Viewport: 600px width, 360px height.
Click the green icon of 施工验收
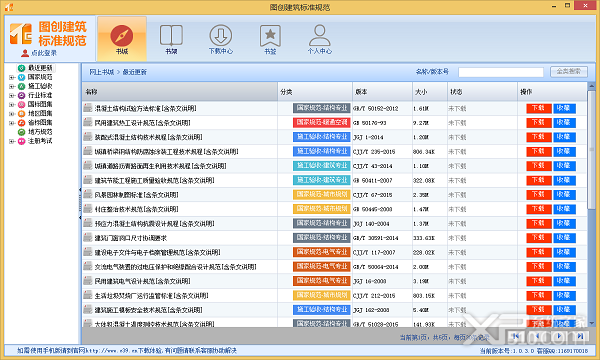click(x=22, y=86)
